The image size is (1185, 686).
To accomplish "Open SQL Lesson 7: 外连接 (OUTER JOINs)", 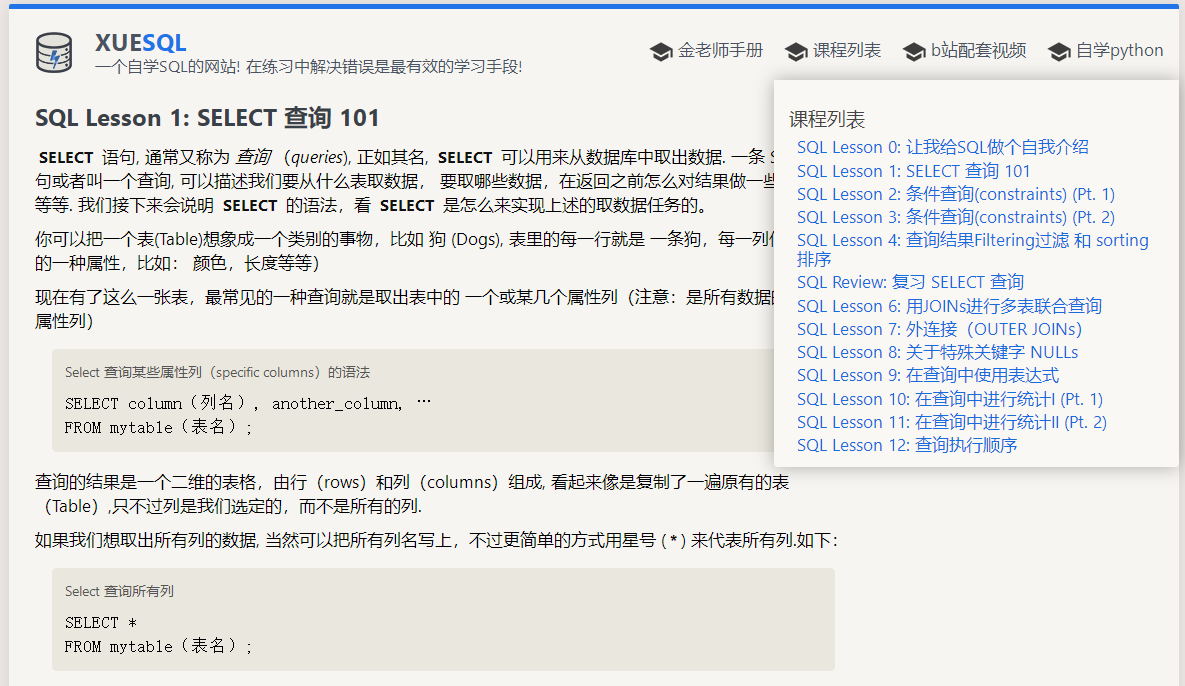I will click(x=939, y=329).
